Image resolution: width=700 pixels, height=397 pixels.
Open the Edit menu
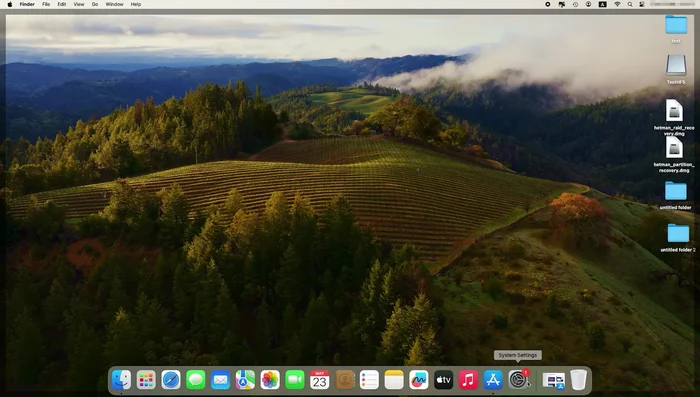point(62,4)
